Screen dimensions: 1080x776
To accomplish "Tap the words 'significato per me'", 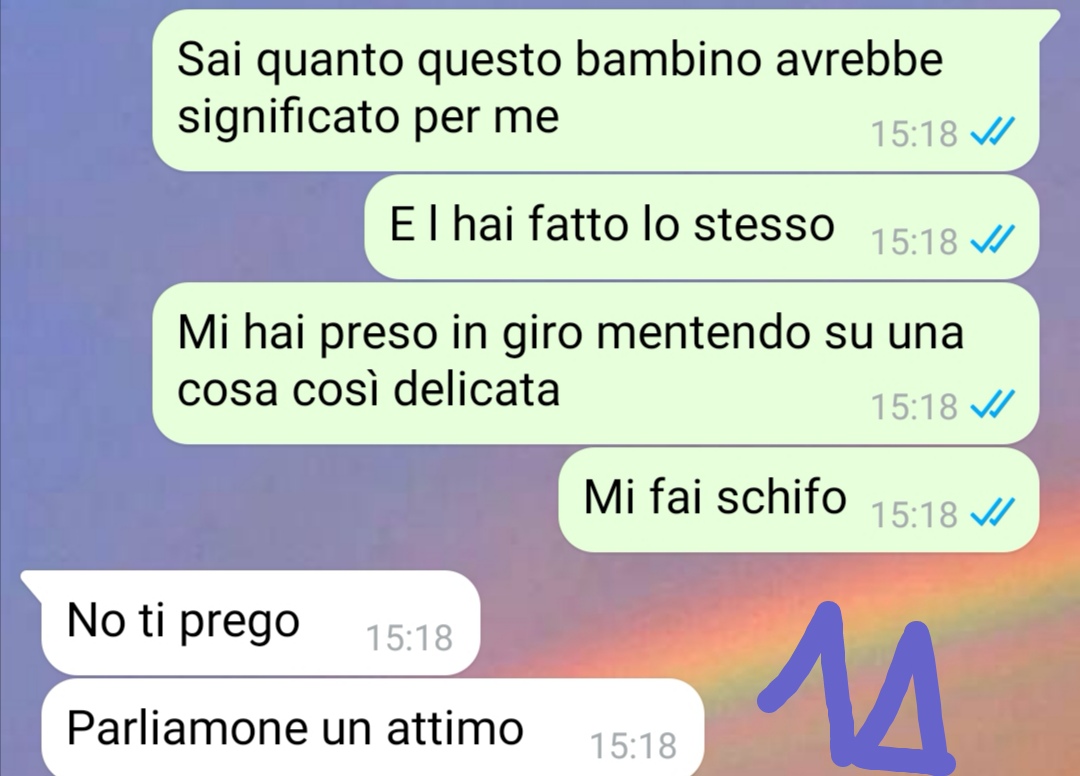I will (x=368, y=118).
